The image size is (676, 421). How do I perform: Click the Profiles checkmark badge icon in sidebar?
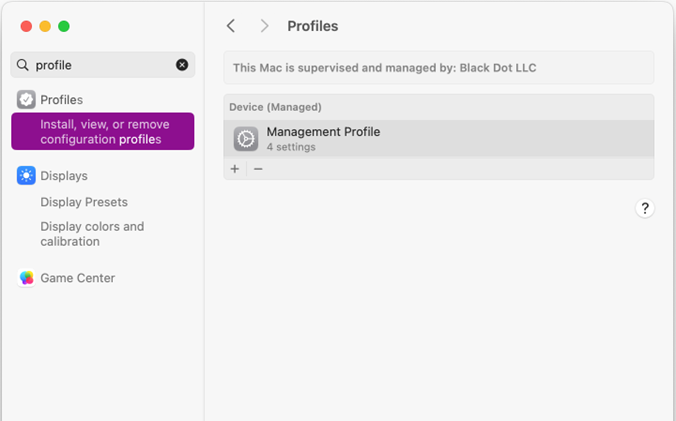(26, 100)
